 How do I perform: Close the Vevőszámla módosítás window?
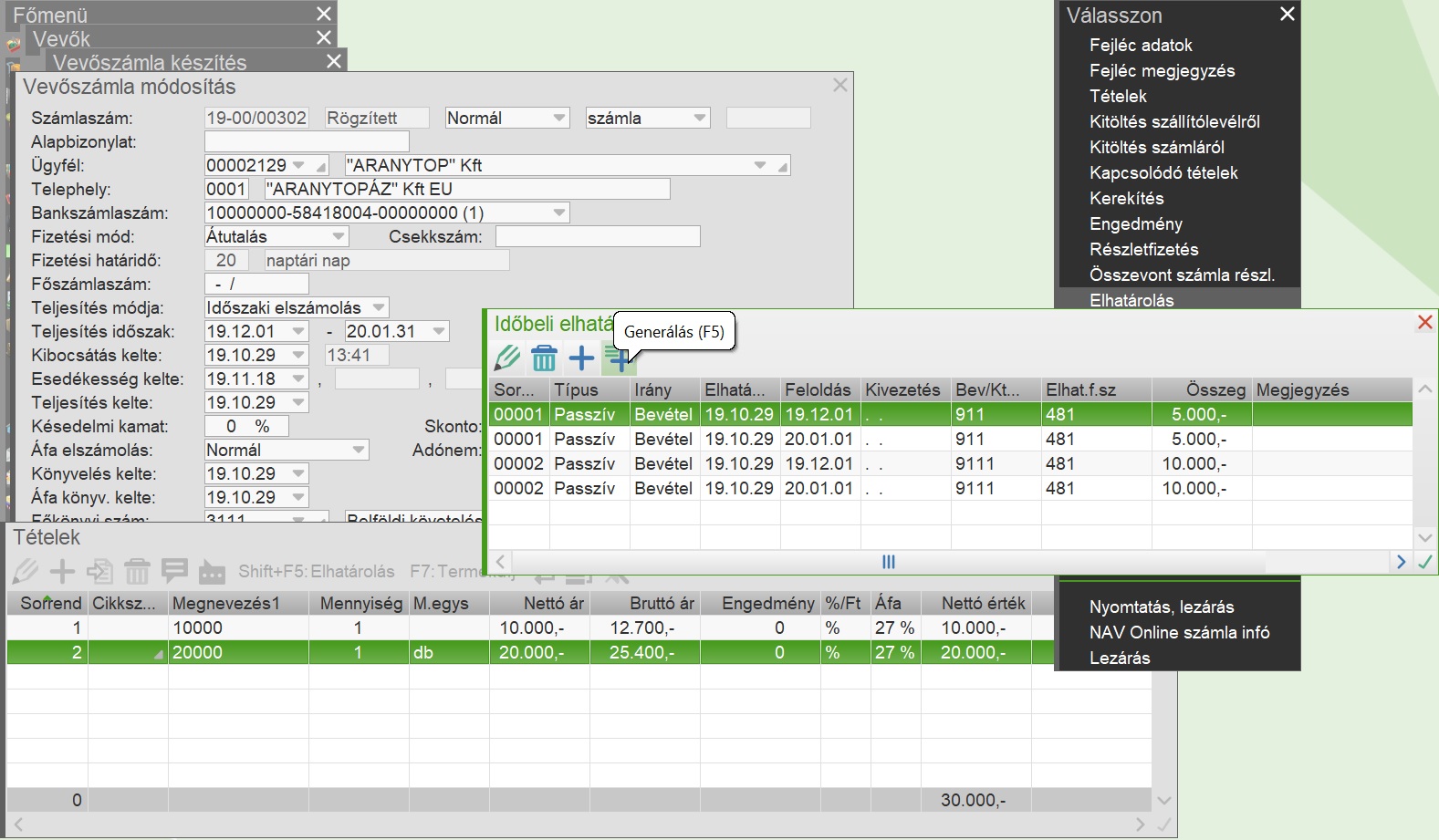[x=840, y=85]
